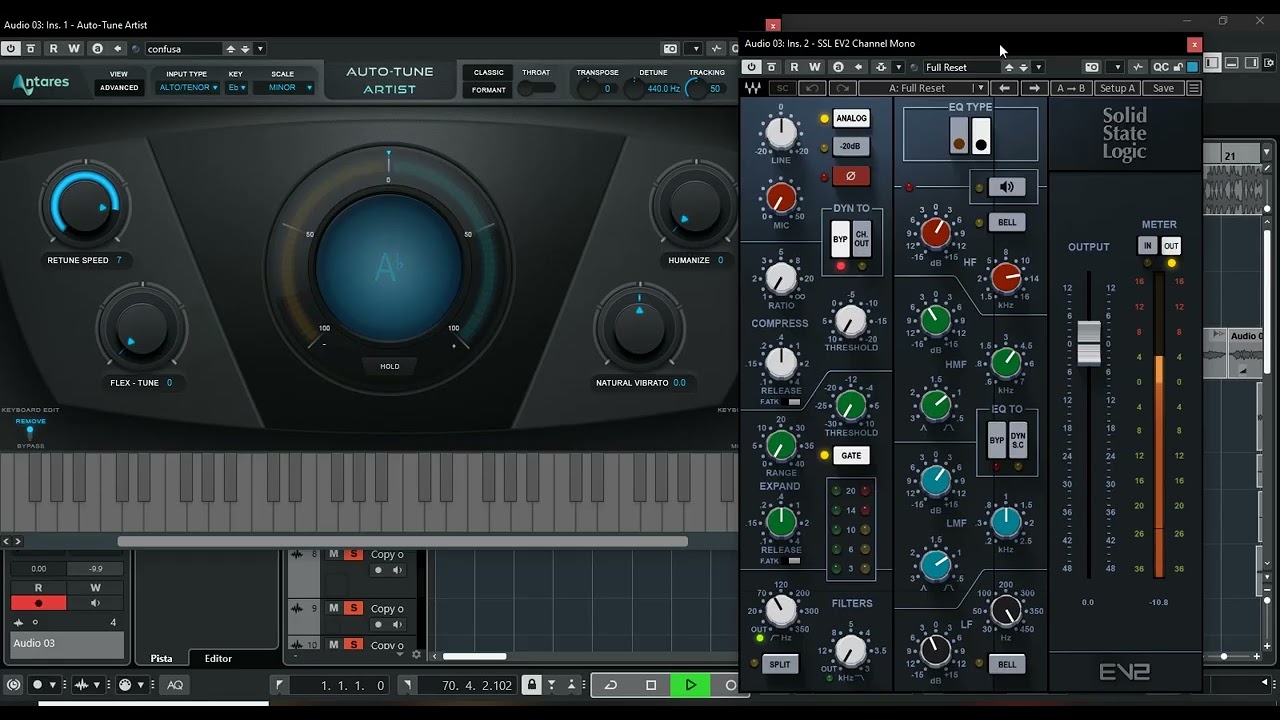Click the Retune Speed knob
This screenshot has width=1280, height=720.
(x=84, y=207)
